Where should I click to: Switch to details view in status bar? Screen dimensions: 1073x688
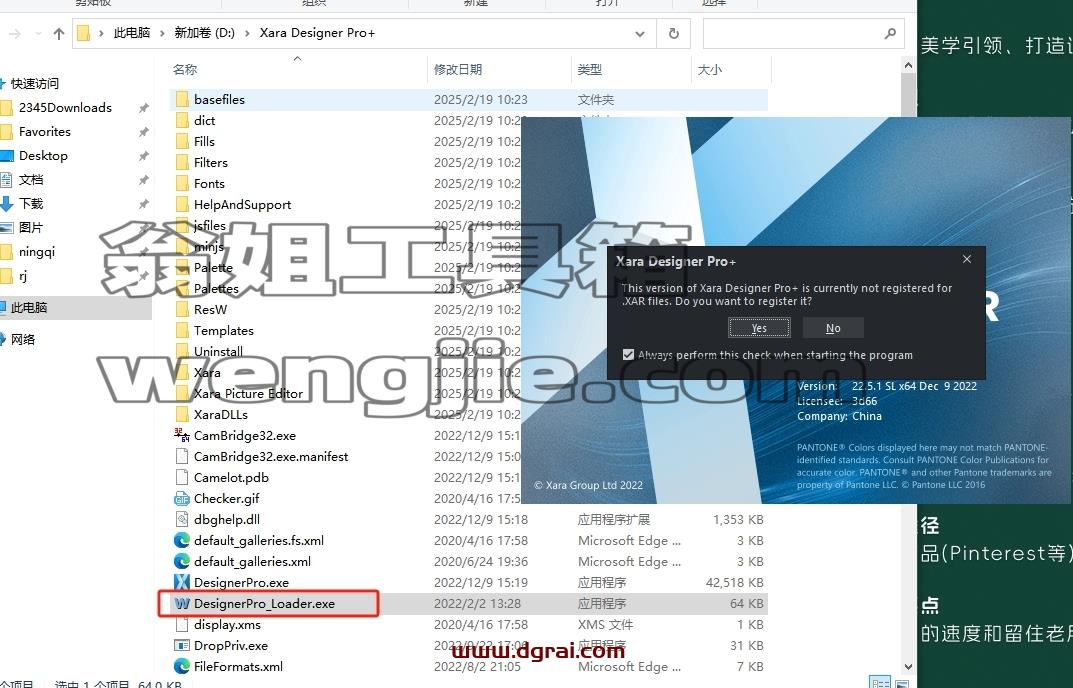click(880, 683)
